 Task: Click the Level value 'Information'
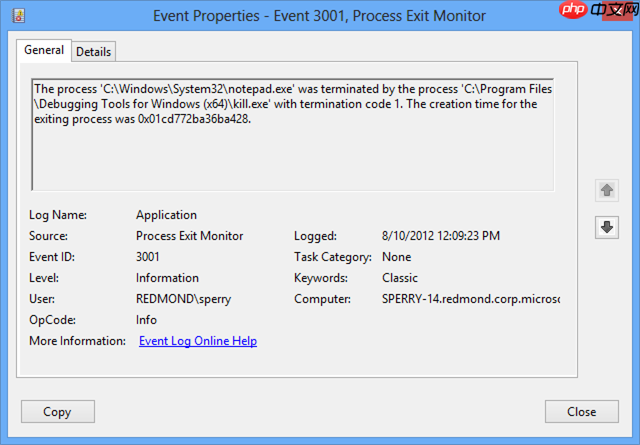coord(167,278)
